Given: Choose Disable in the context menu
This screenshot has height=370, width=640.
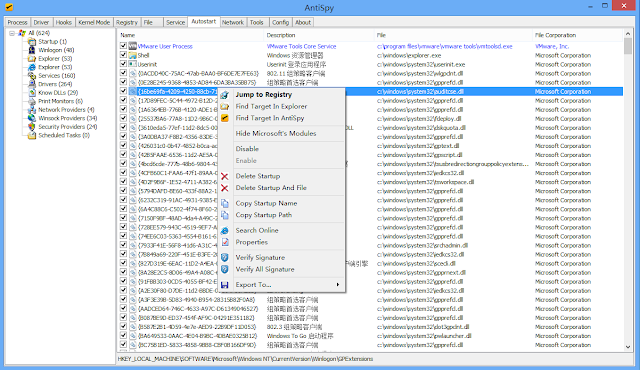Looking at the screenshot, I should point(247,149).
